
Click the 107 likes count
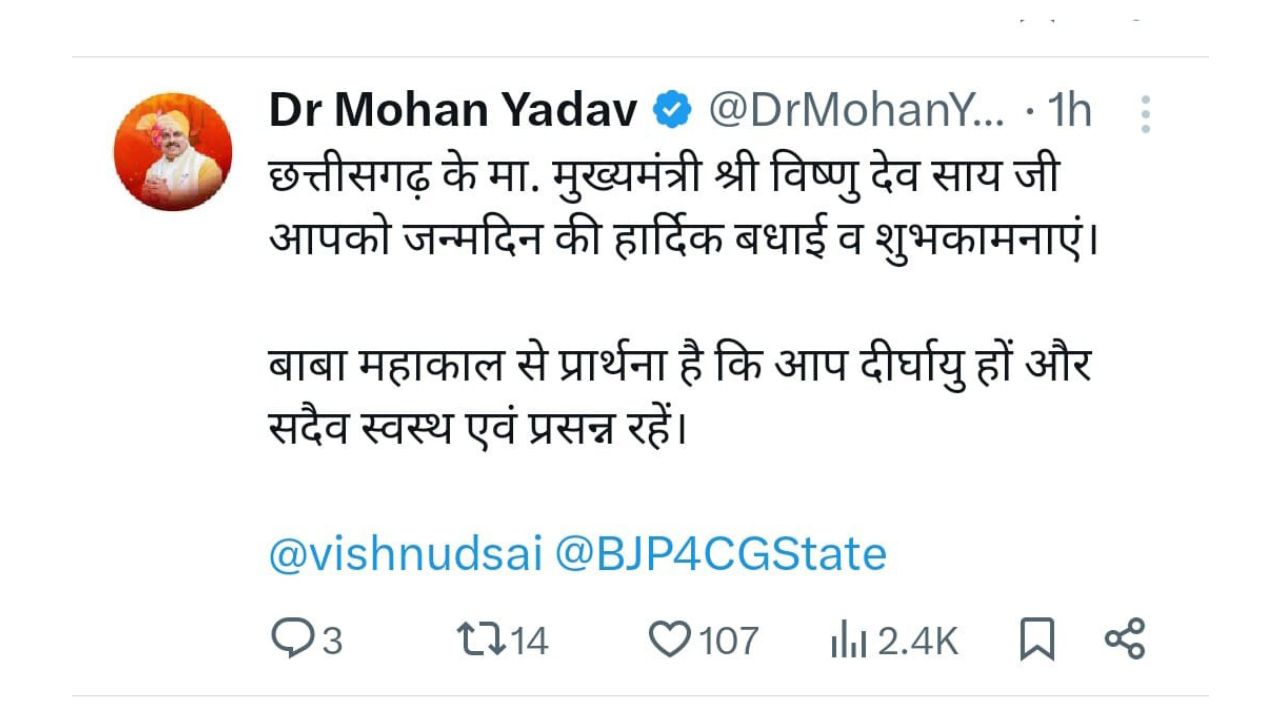click(728, 640)
